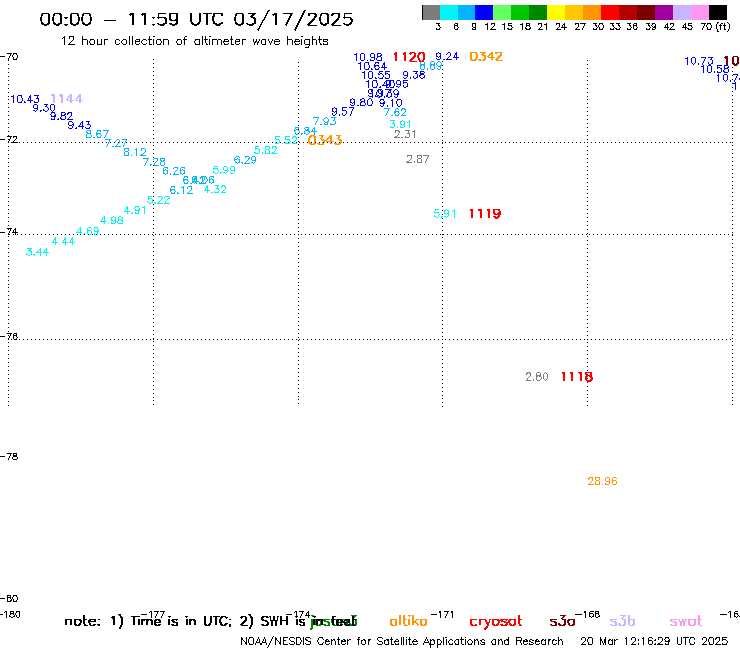
Task: Click the bright red swatch in the color legend
Action: 610,12
